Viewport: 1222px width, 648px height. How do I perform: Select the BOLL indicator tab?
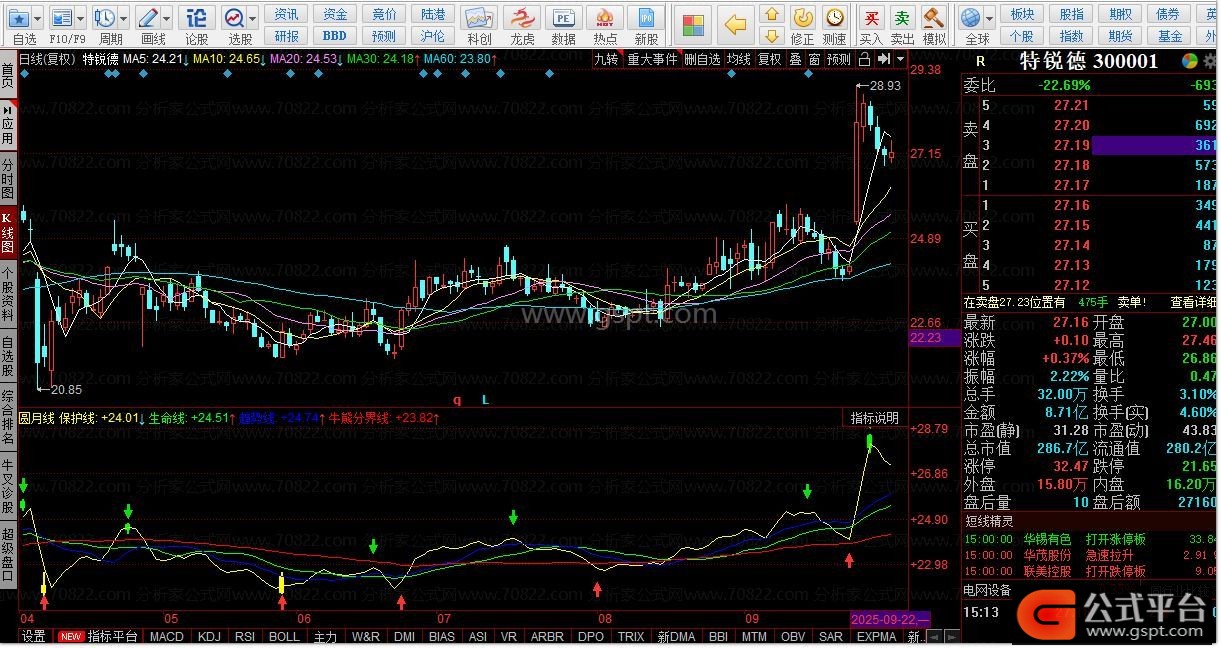click(x=284, y=636)
